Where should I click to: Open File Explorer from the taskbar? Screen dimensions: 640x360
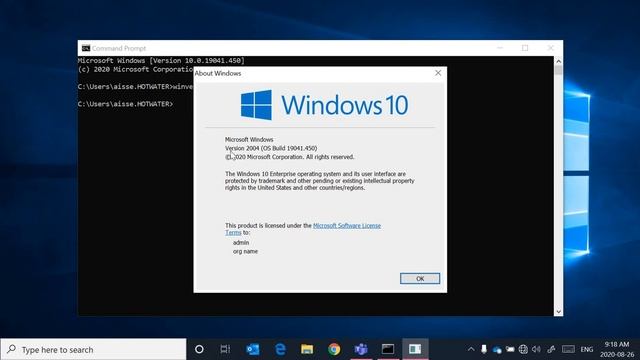(x=307, y=349)
